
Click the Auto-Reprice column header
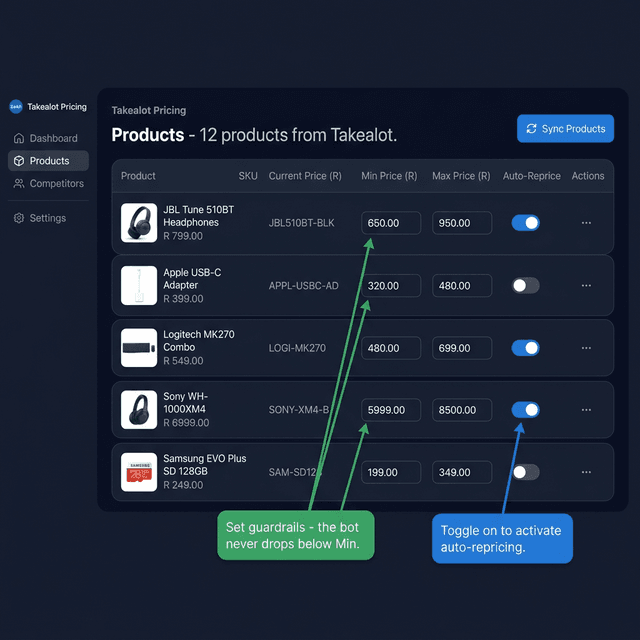point(531,176)
